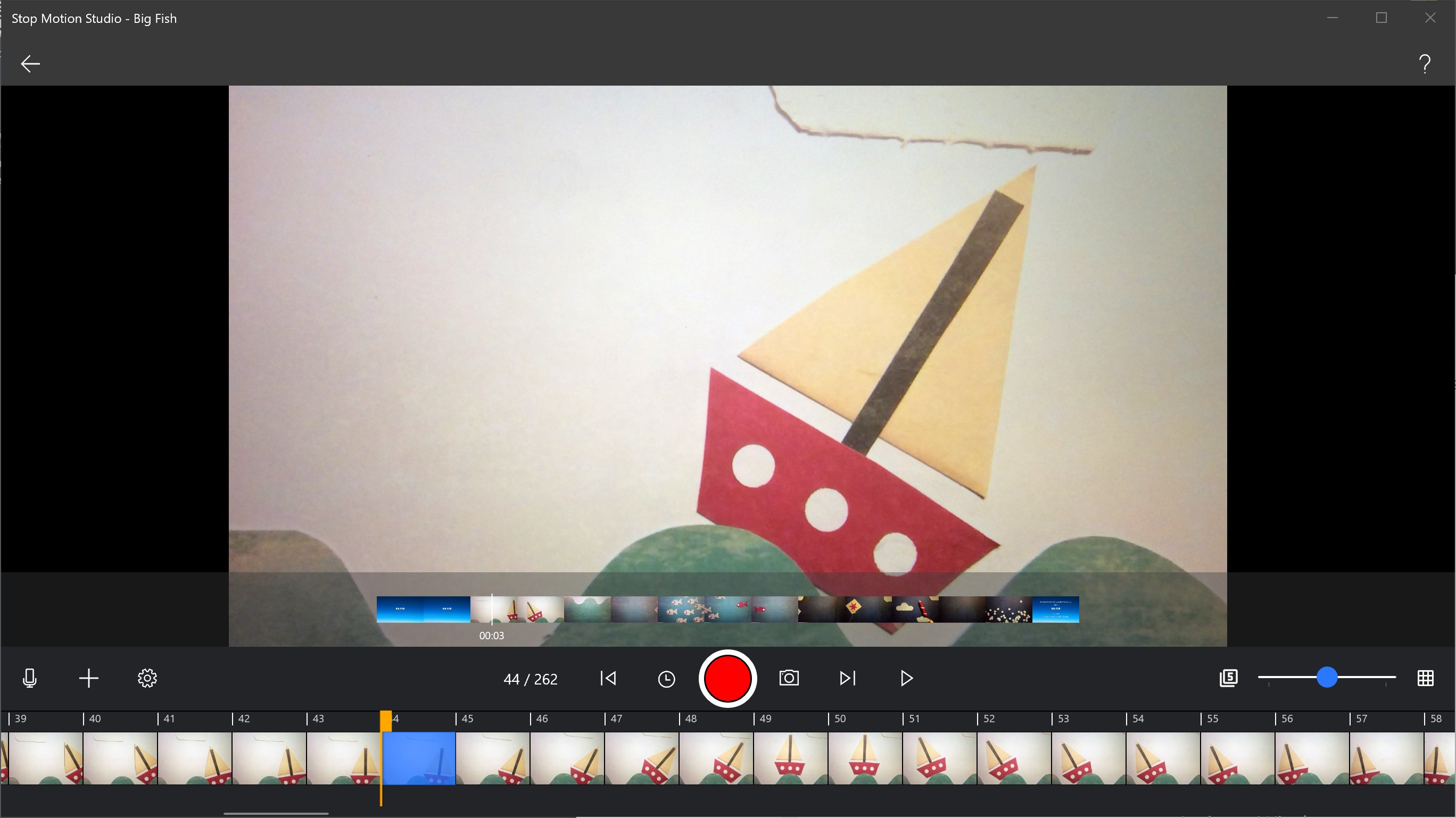Add new media with the plus icon
The width and height of the screenshot is (1456, 818).
(88, 679)
